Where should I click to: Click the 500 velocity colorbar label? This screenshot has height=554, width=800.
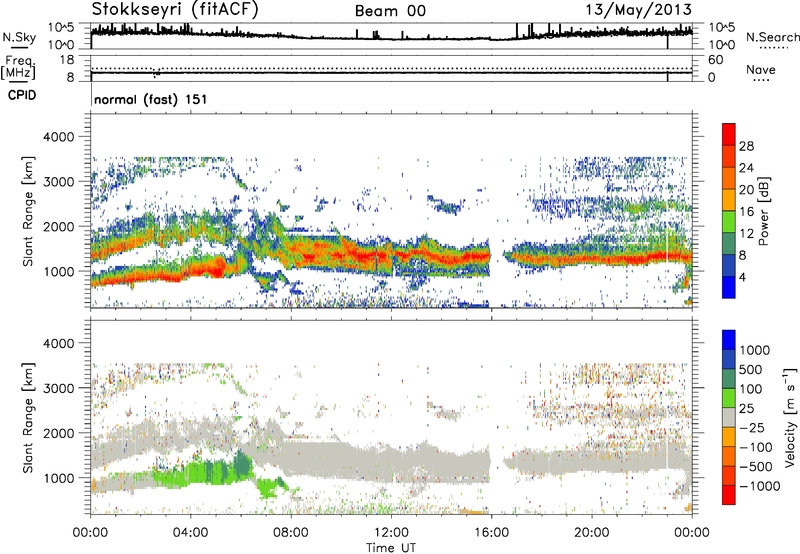751,370
